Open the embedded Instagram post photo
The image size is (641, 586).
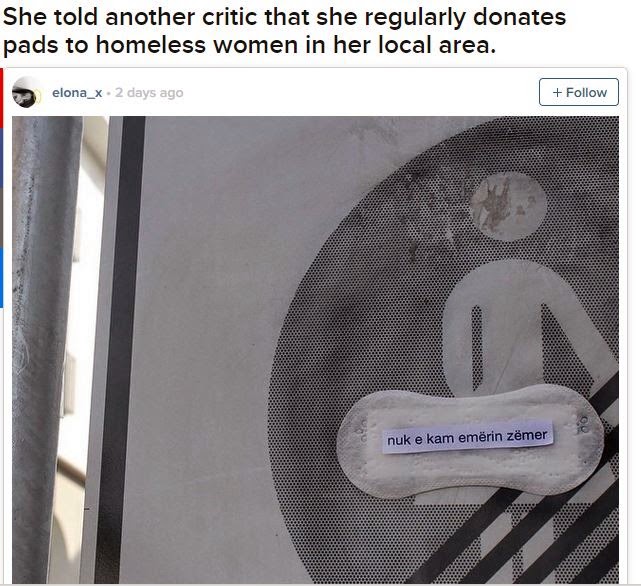pos(315,350)
